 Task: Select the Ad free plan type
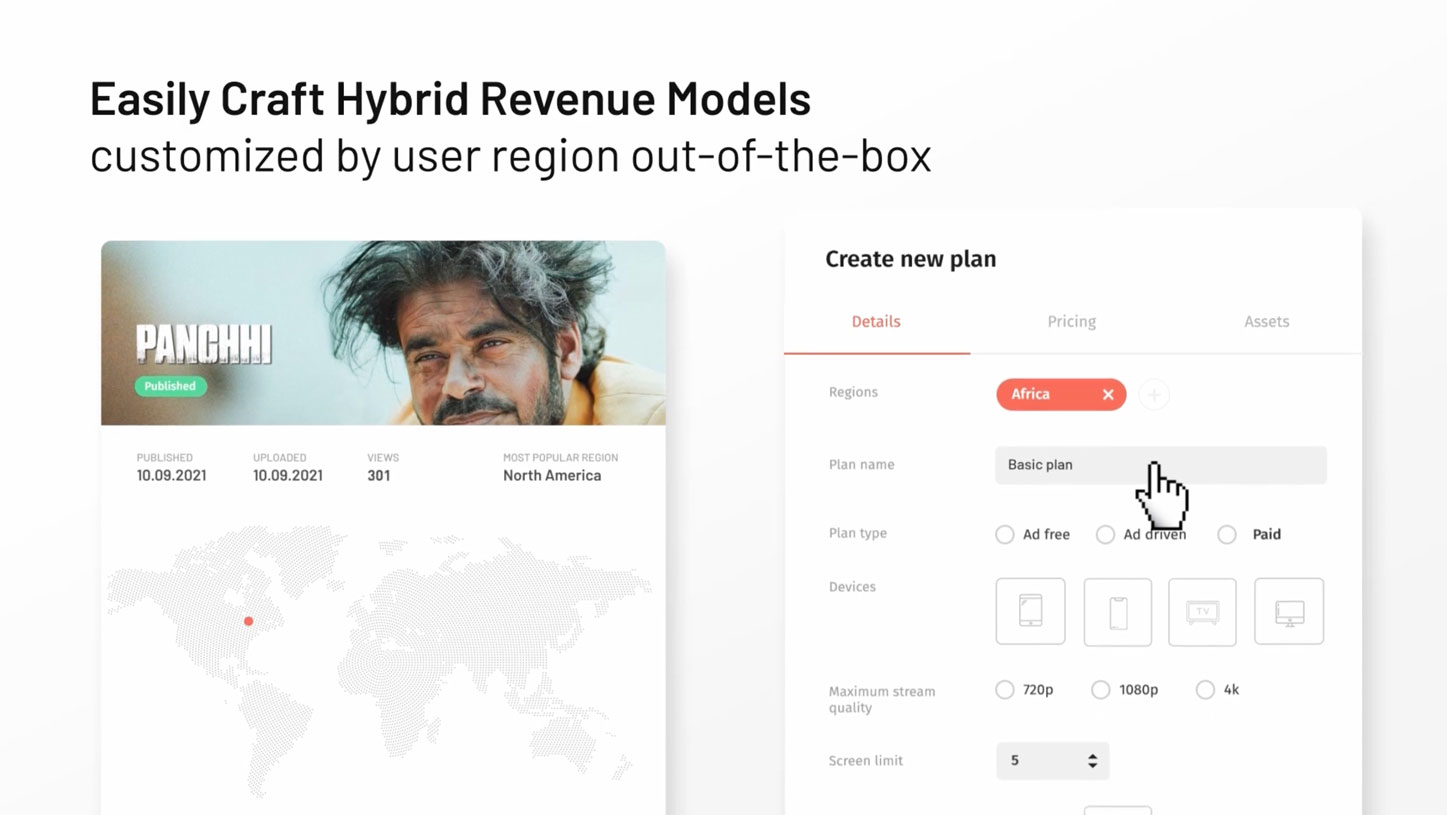pos(1004,534)
